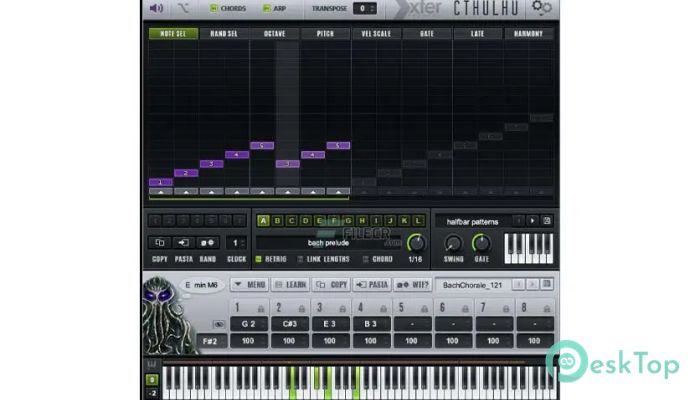The height and width of the screenshot is (400, 700).
Task: Mute output with the speaker icon
Action: [156, 8]
